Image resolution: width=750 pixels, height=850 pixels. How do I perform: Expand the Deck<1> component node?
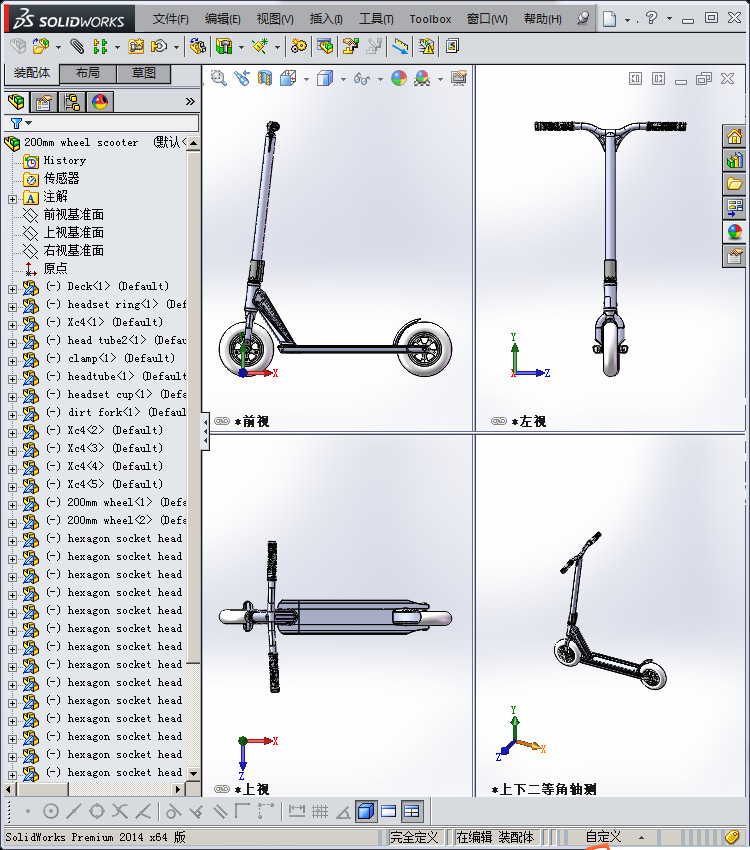coord(12,289)
